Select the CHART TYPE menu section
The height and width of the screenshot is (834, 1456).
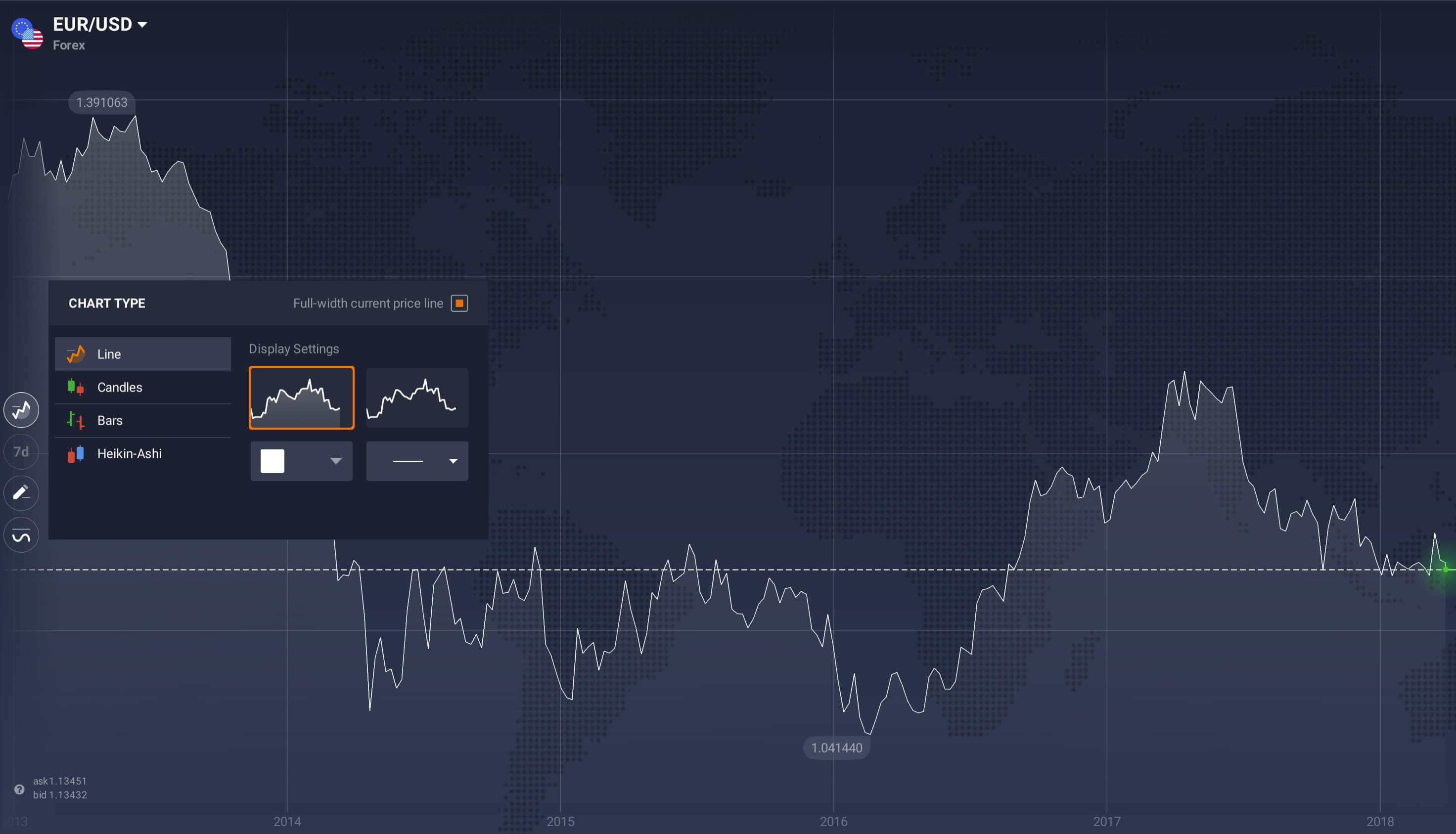pos(106,302)
